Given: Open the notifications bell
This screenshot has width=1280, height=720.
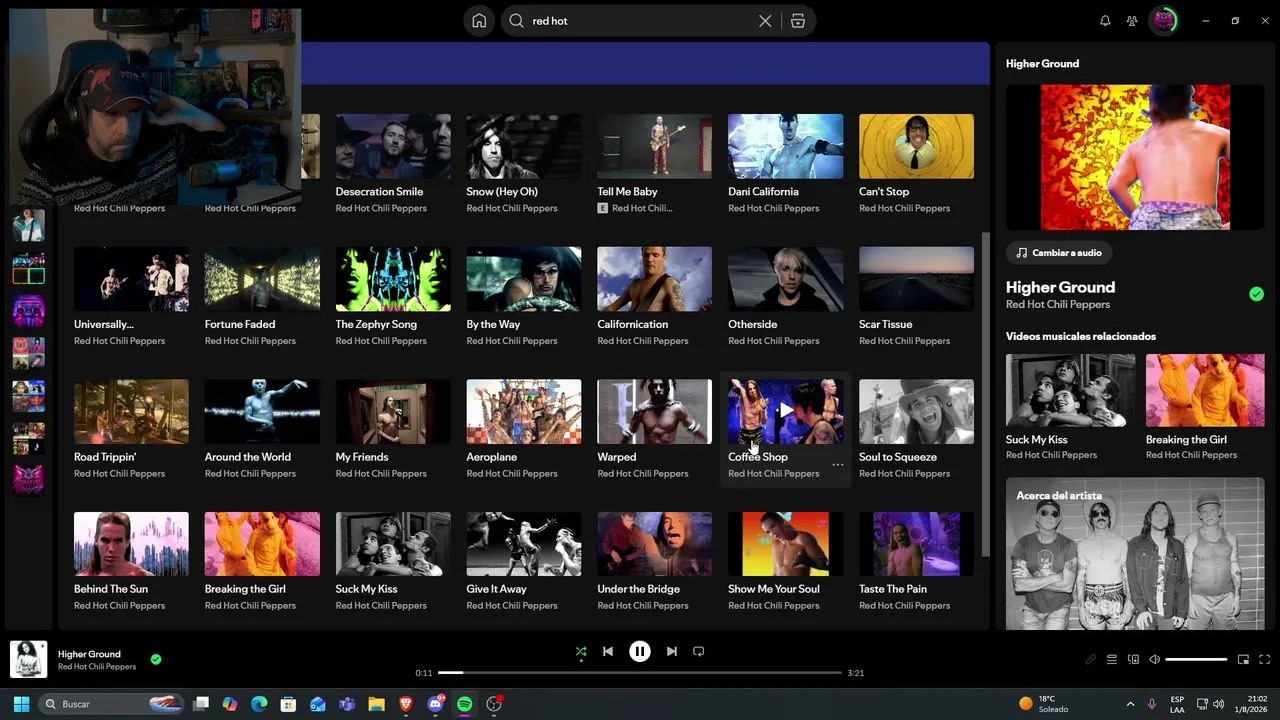Looking at the screenshot, I should (1105, 21).
